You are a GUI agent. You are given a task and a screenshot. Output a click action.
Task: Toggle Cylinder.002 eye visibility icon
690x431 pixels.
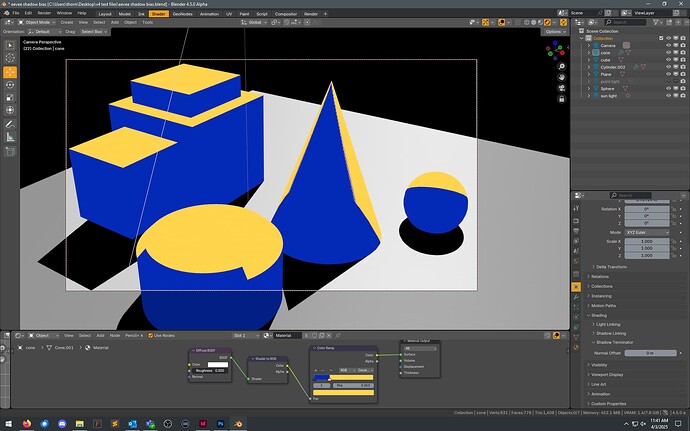tap(668, 67)
